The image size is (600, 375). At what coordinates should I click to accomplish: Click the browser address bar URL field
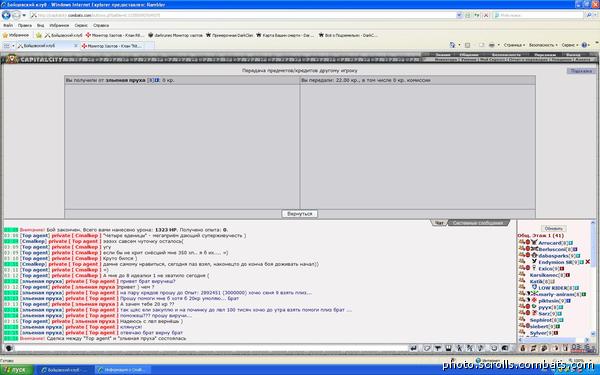coord(243,15)
